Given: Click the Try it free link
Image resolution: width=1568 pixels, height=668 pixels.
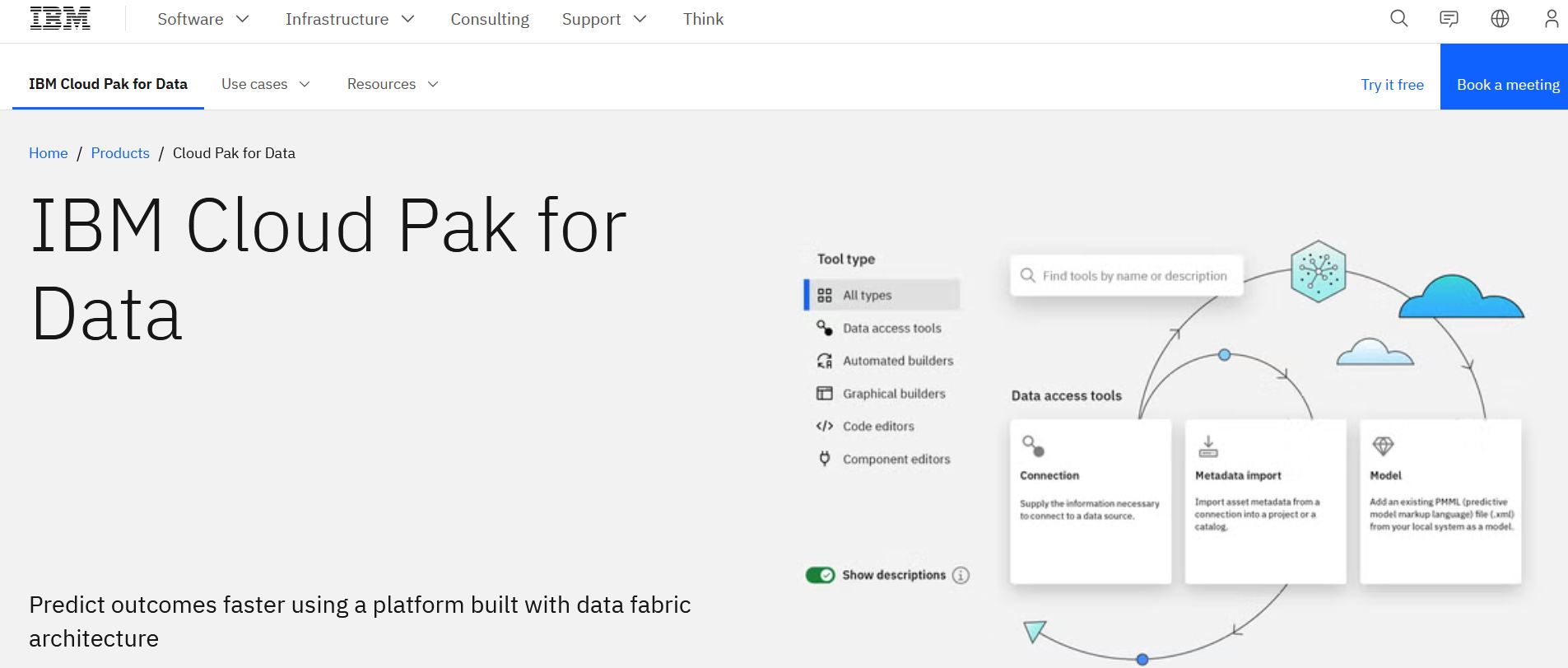Looking at the screenshot, I should (x=1392, y=85).
